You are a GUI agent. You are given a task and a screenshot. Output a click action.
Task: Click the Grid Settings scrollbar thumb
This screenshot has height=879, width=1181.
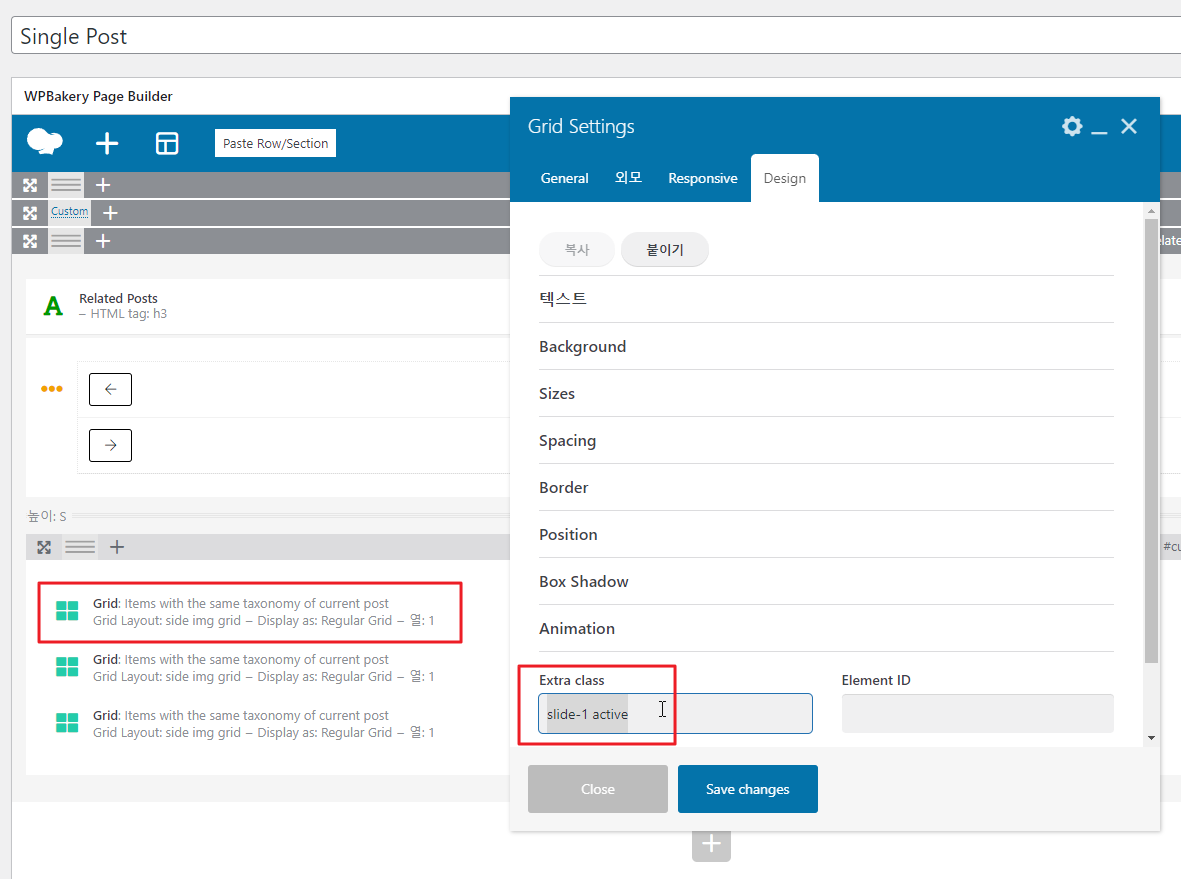[x=1151, y=441]
